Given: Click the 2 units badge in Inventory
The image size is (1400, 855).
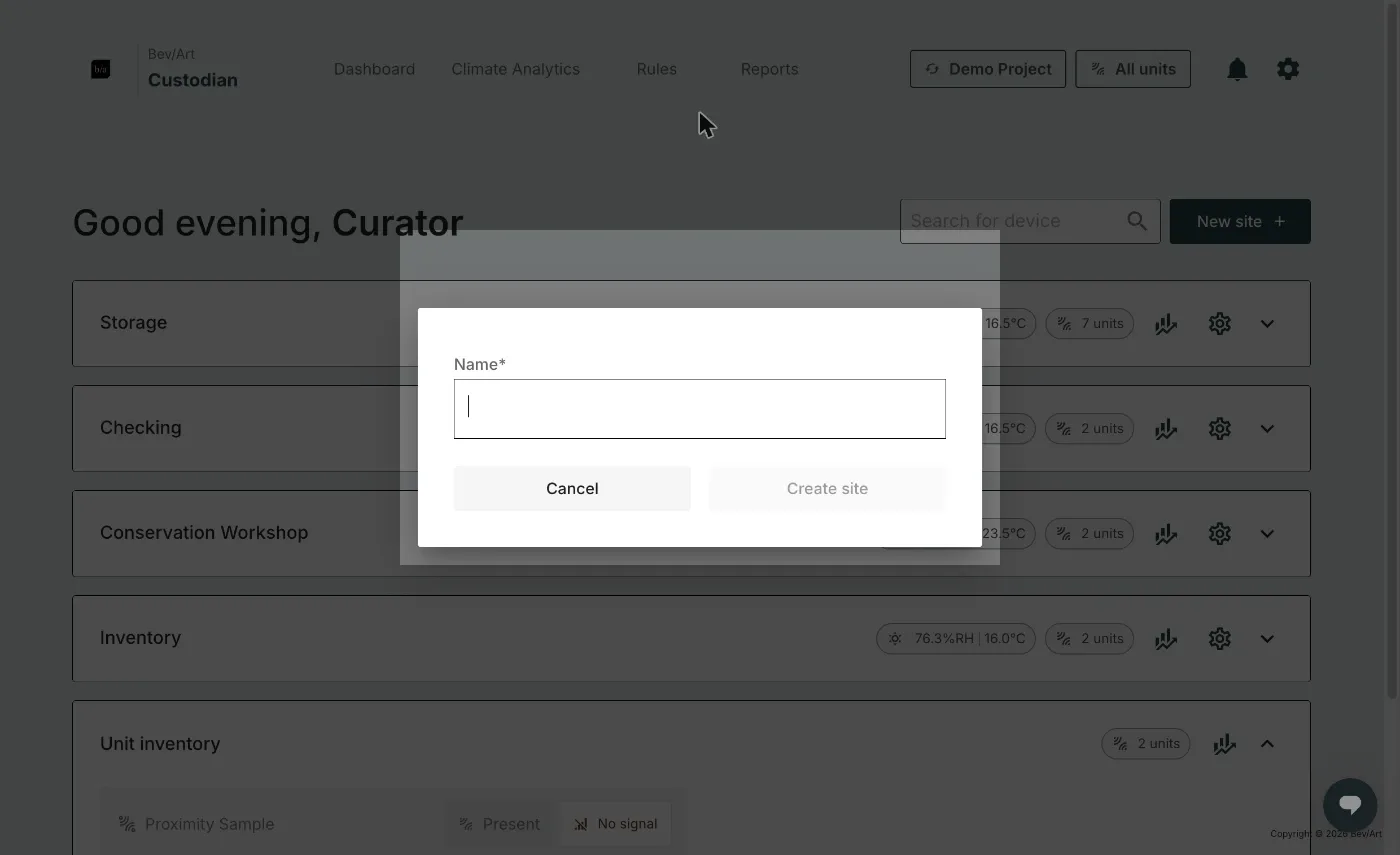Looking at the screenshot, I should click(x=1090, y=639).
